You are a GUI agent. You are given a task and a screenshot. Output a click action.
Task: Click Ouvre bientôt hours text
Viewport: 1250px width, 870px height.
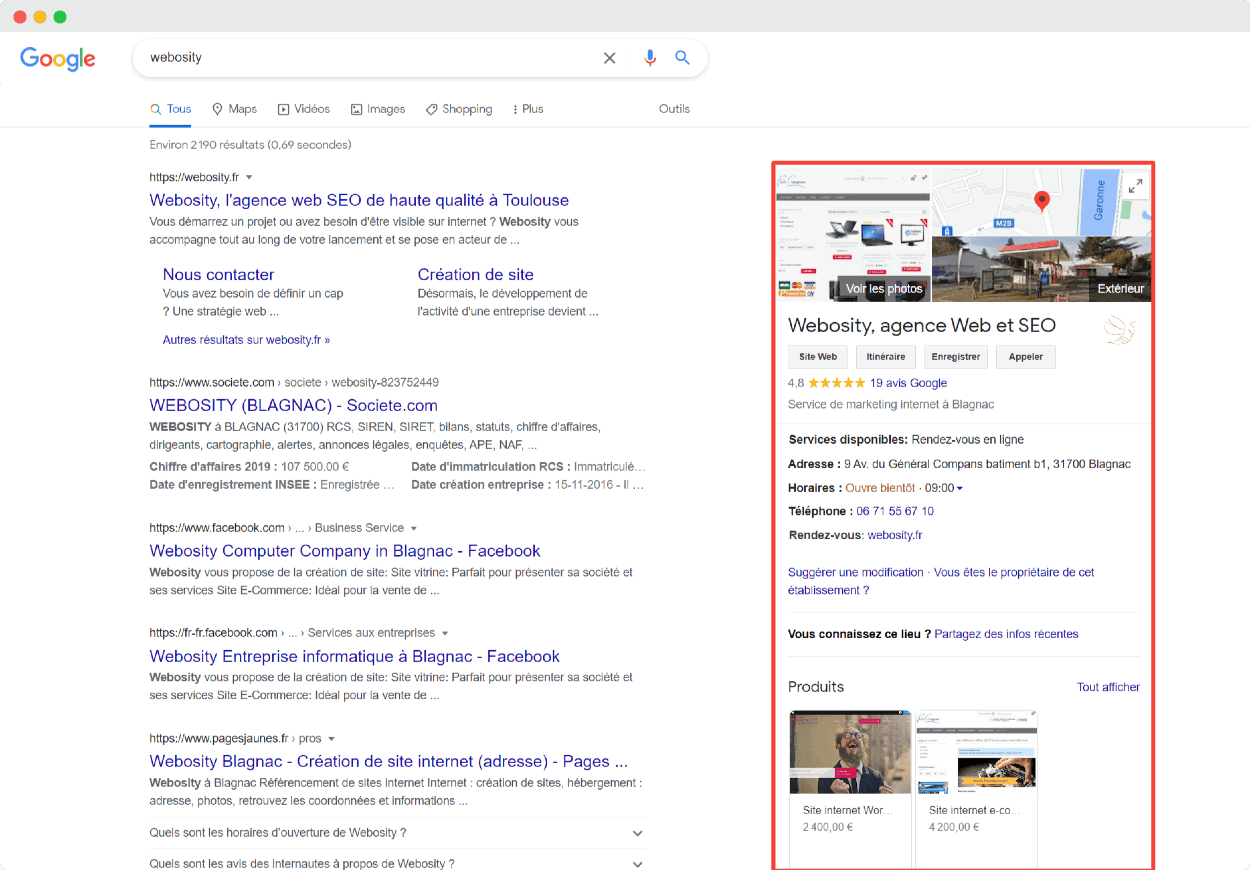coord(880,488)
